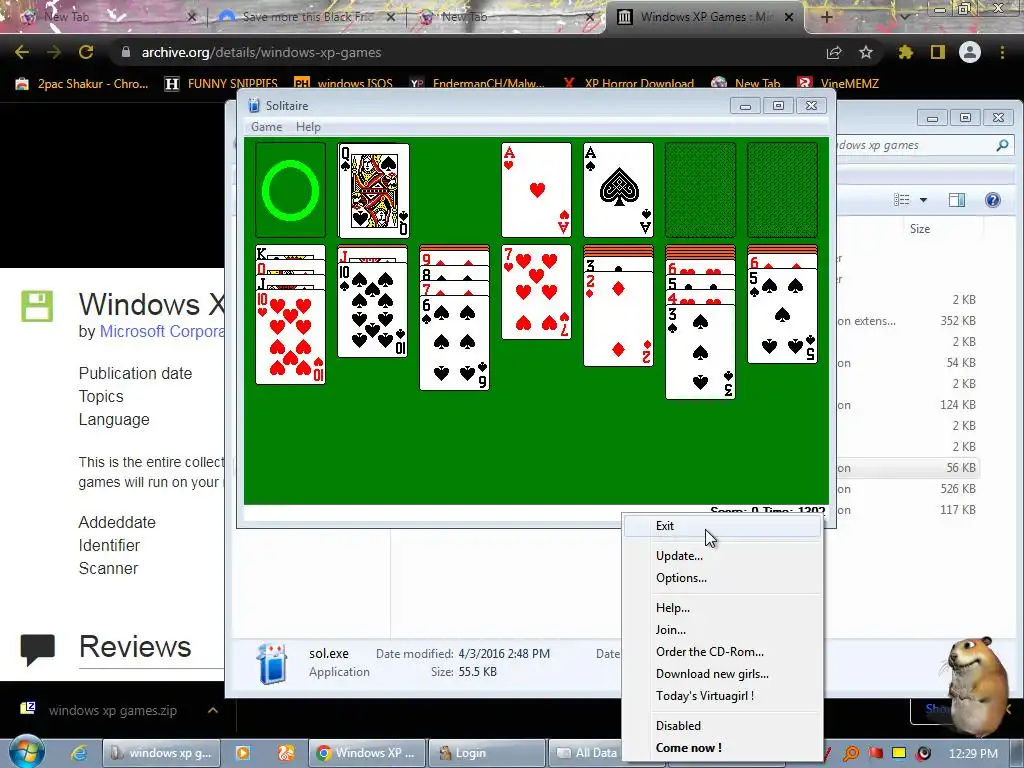The image size is (1024, 768).
Task: Select the 526 KB file row
Action: point(908,489)
